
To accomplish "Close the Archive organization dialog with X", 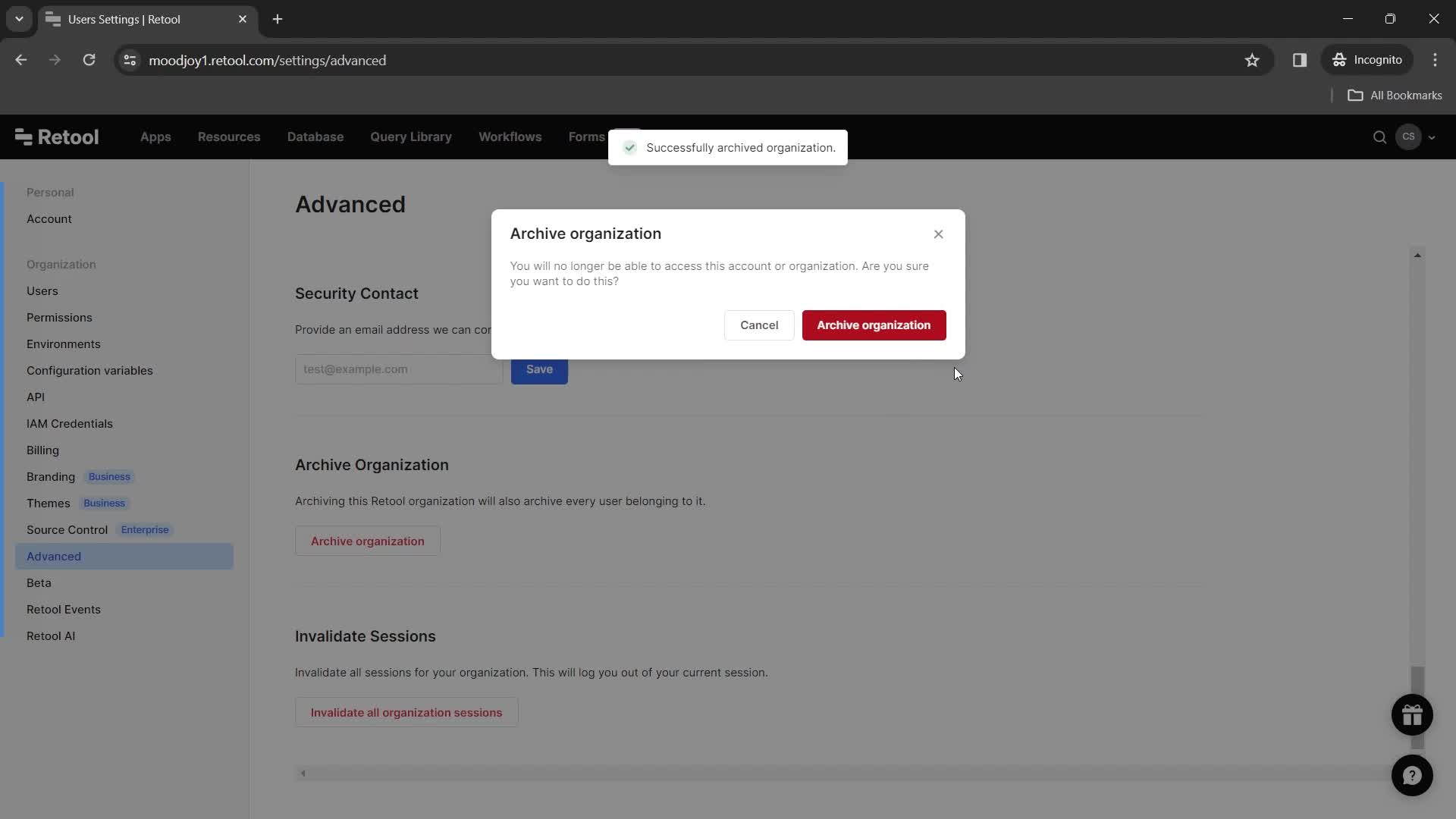I will (x=938, y=234).
